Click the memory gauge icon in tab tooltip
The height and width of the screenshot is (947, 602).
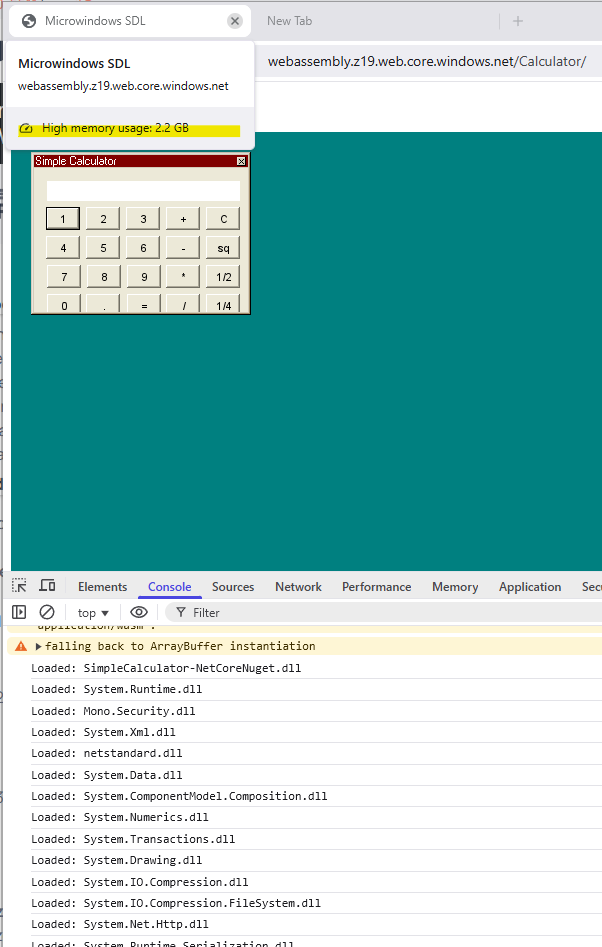pos(26,128)
